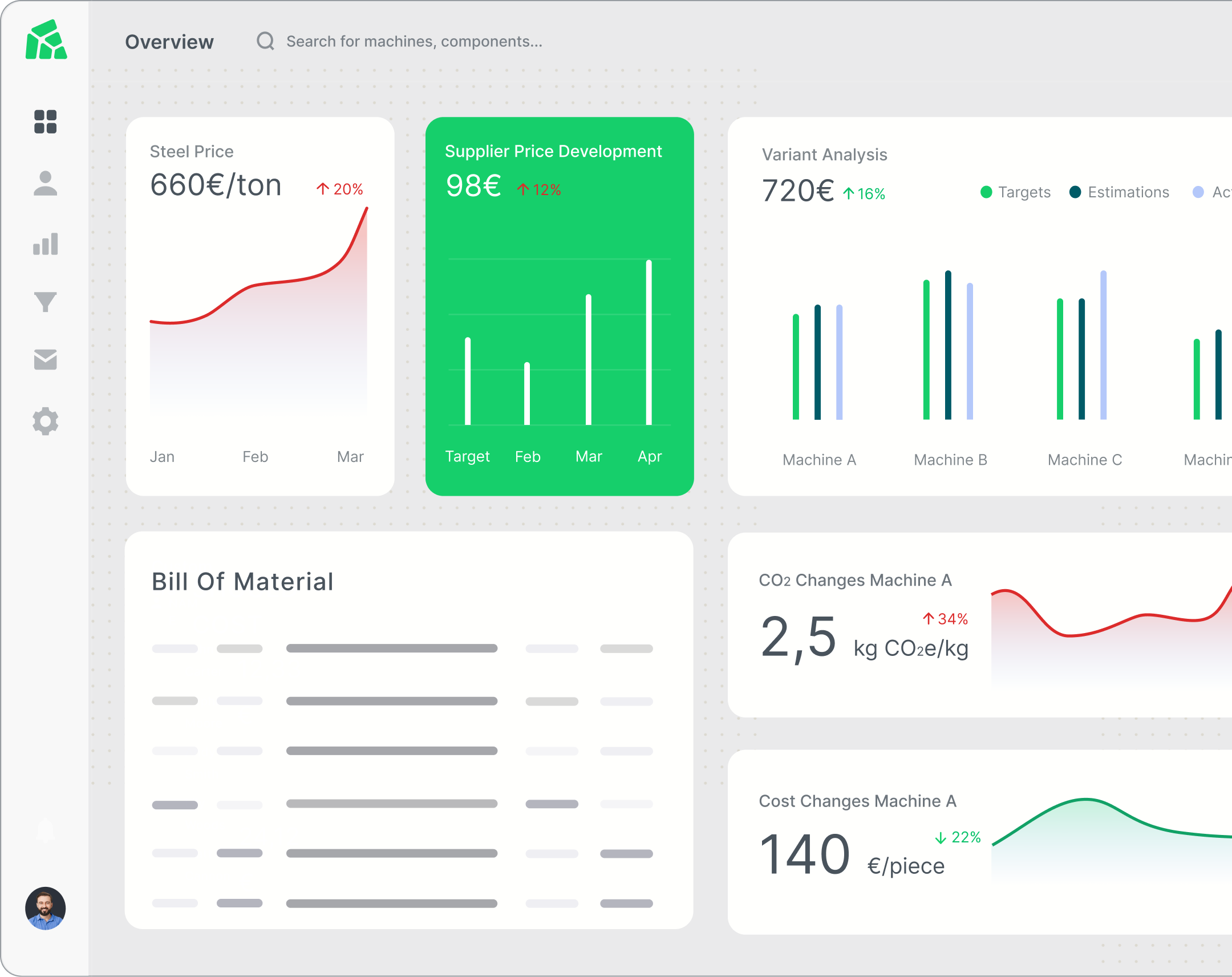Click the CO2 Changes Machine A title

point(855,581)
